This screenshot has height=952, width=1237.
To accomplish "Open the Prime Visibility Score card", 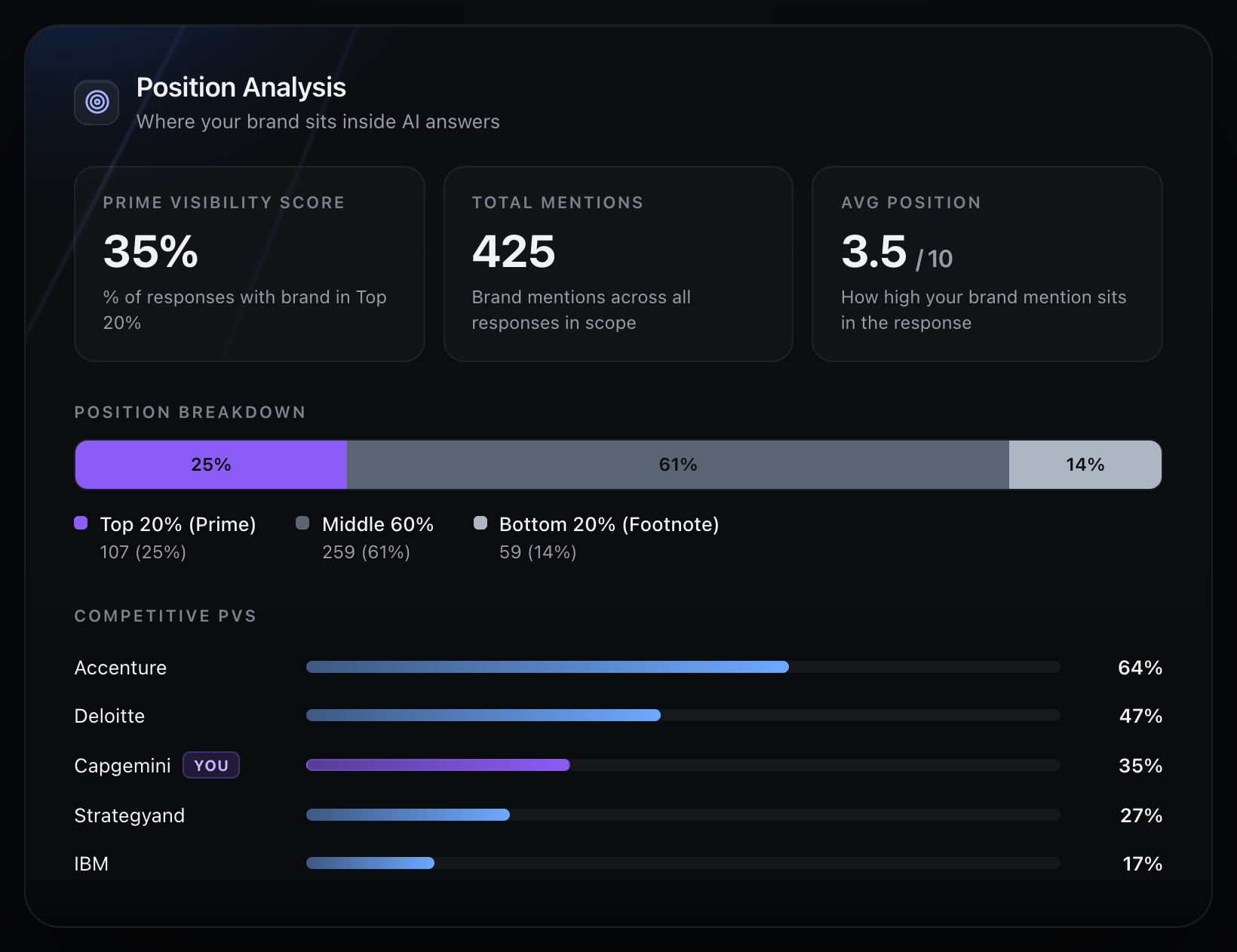I will (250, 264).
